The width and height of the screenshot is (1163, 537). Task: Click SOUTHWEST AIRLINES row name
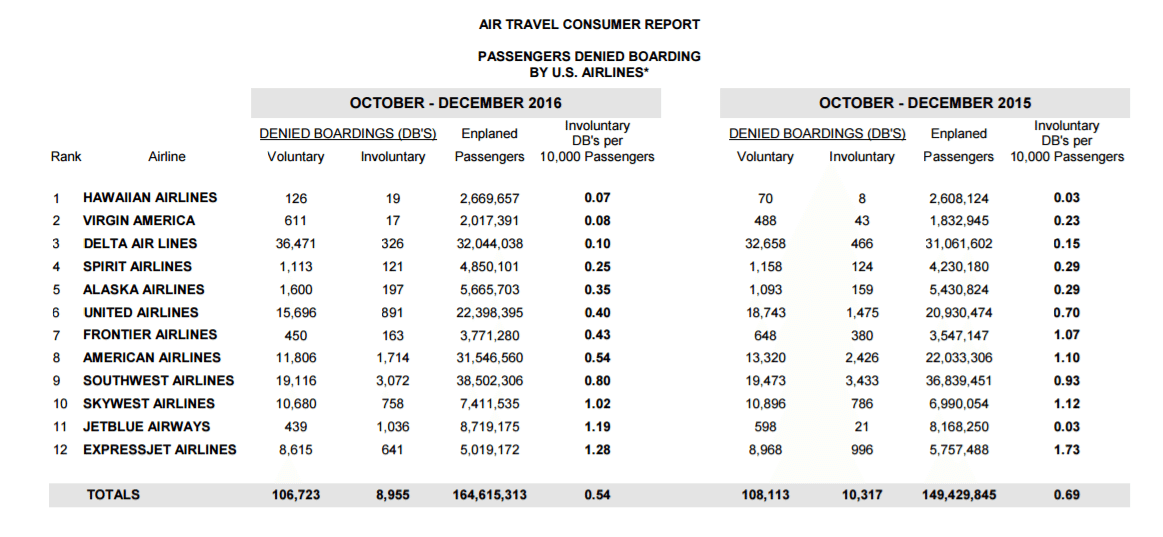click(159, 380)
